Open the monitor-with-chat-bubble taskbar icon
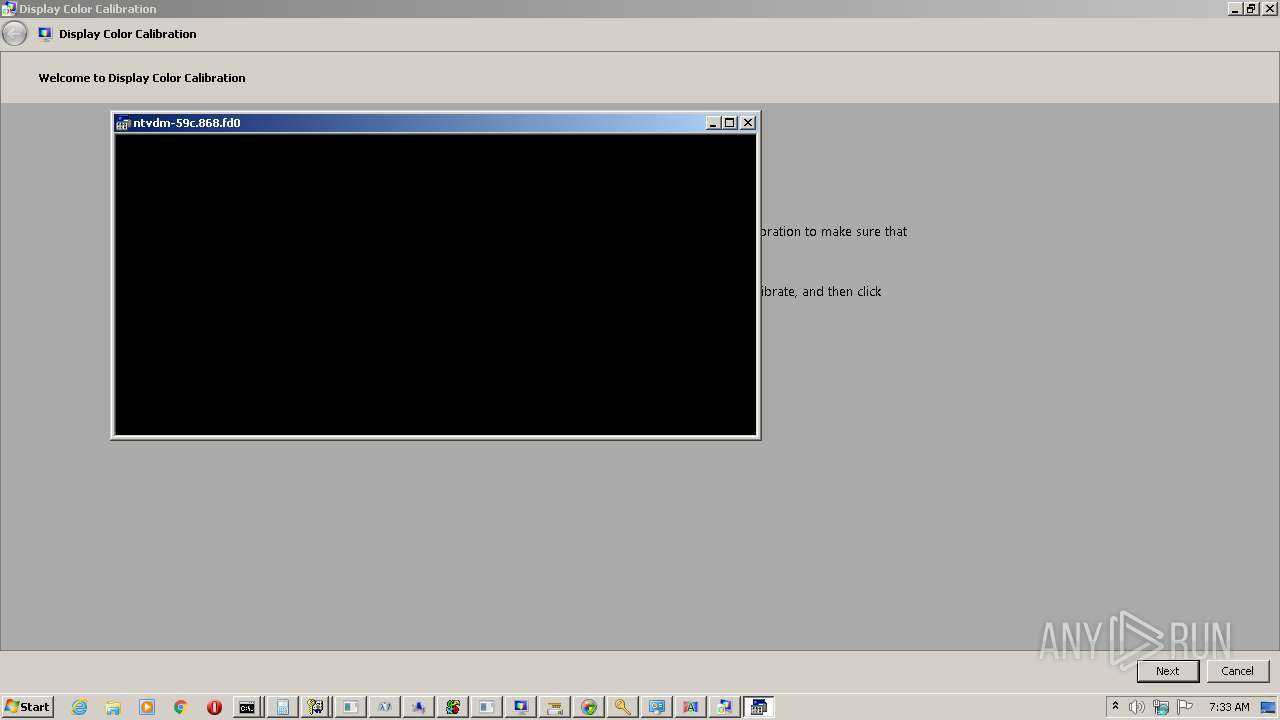This screenshot has height=720, width=1280. click(656, 707)
